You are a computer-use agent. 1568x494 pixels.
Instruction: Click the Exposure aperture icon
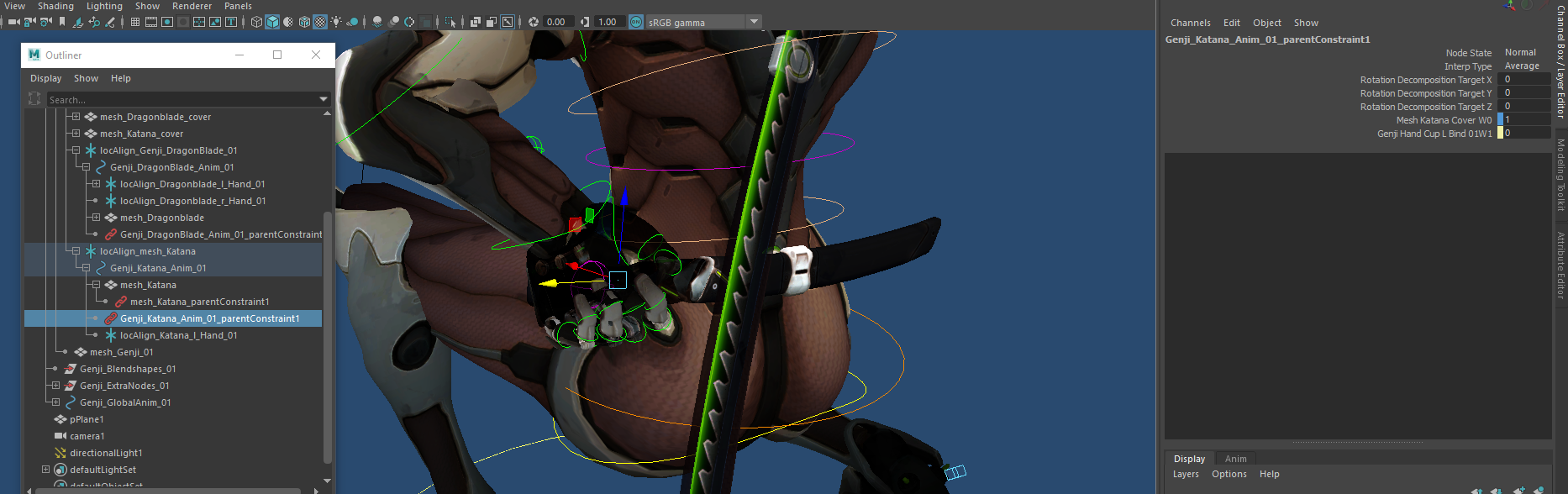coord(533,22)
